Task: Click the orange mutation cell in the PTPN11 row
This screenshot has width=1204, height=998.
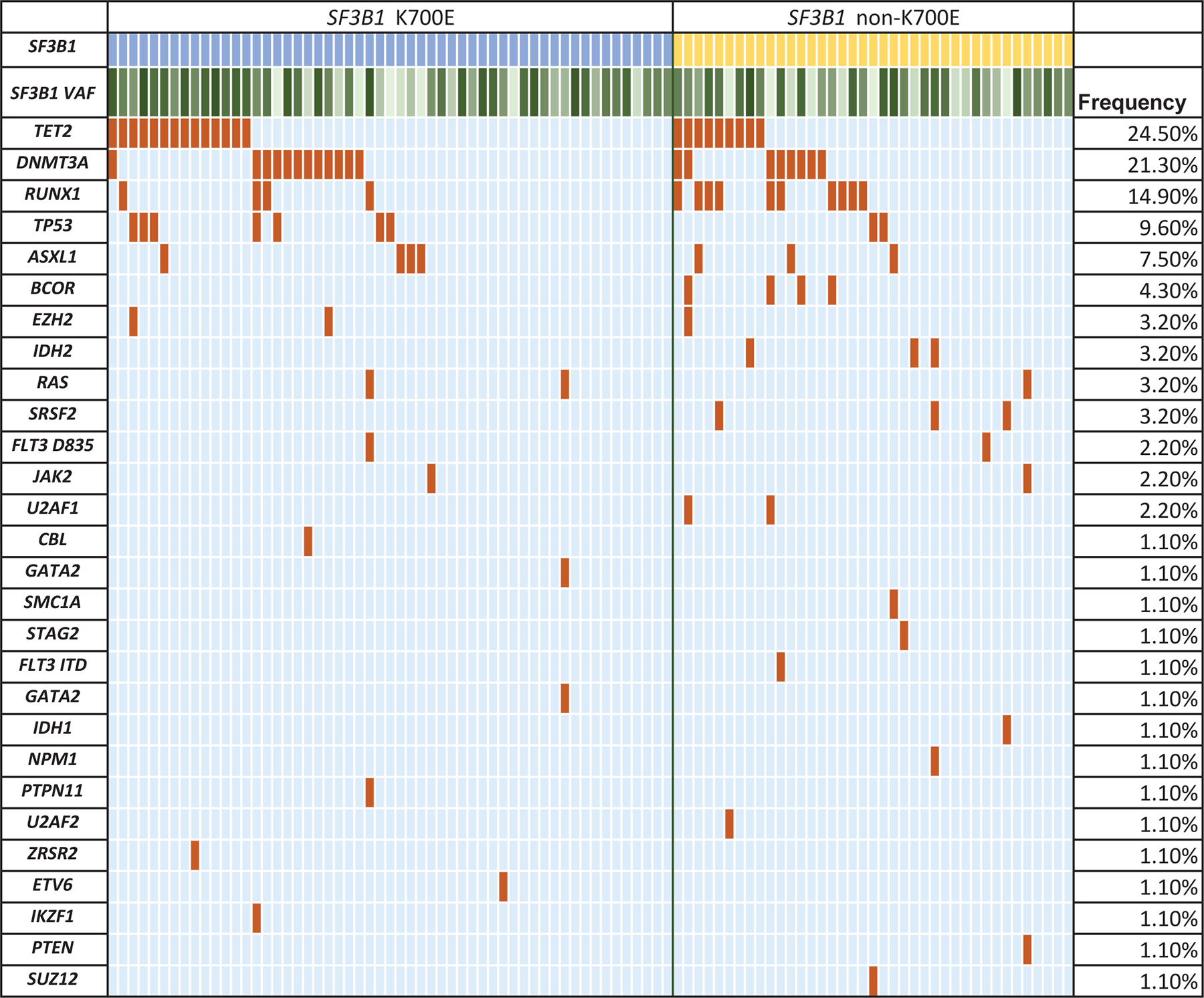Action: (369, 793)
